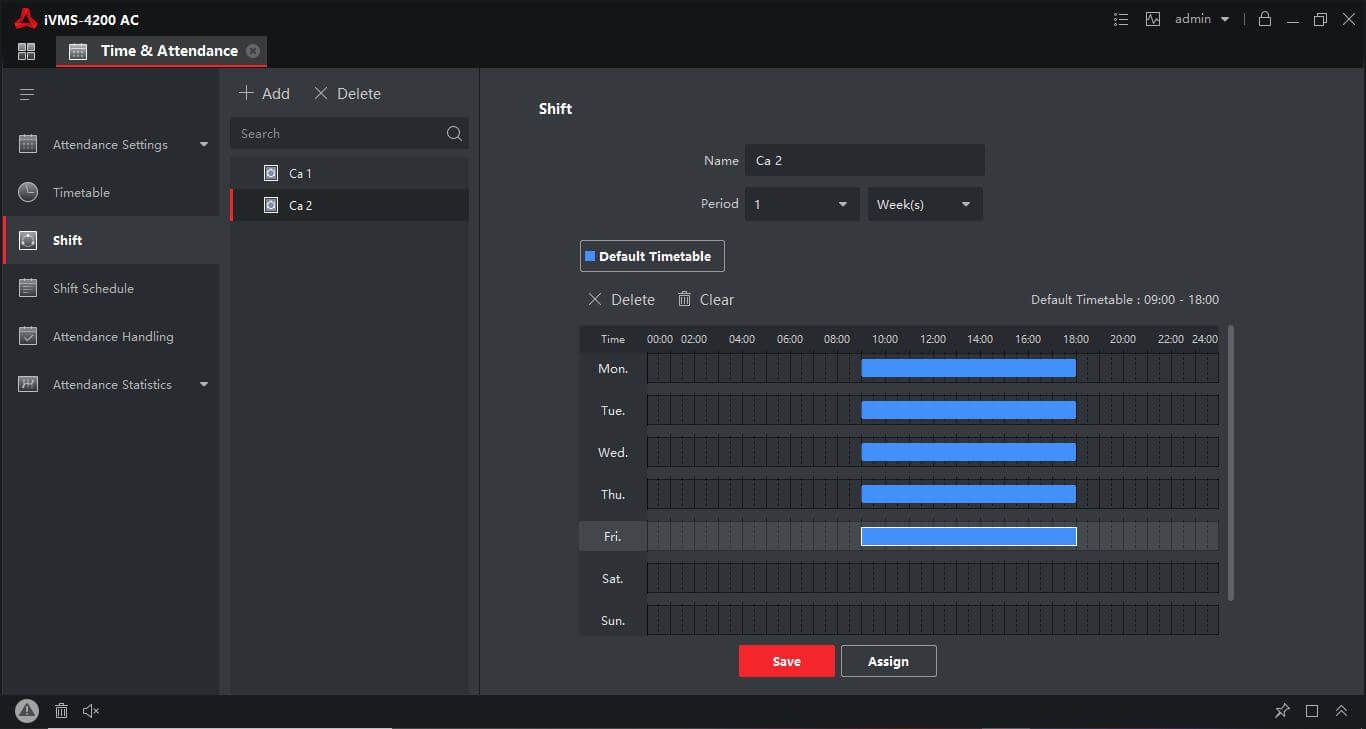Open the resource monitor icon in title bar
Screen dimensions: 1366x729
coord(1153,19)
